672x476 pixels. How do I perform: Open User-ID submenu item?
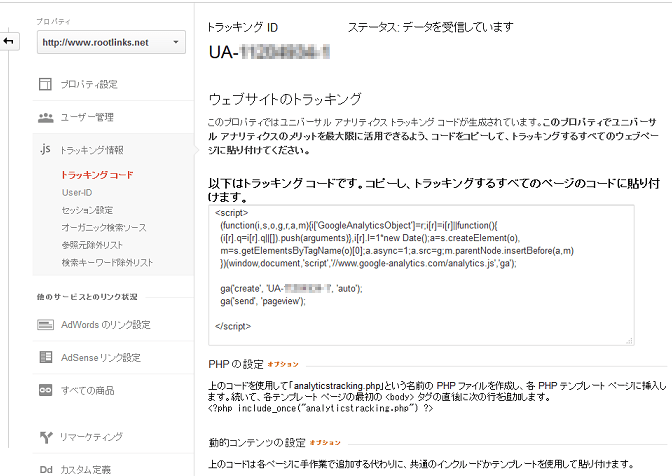[x=77, y=193]
